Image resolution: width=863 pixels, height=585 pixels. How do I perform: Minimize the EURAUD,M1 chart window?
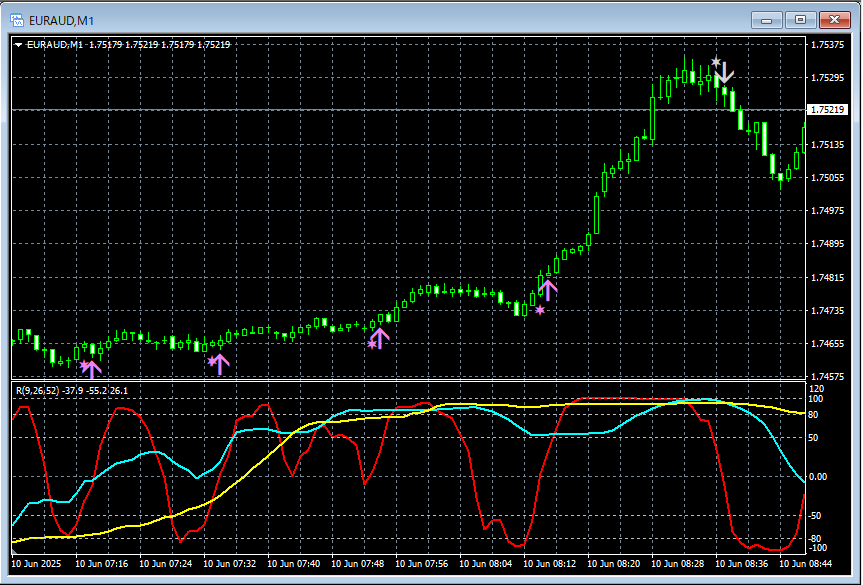point(768,19)
